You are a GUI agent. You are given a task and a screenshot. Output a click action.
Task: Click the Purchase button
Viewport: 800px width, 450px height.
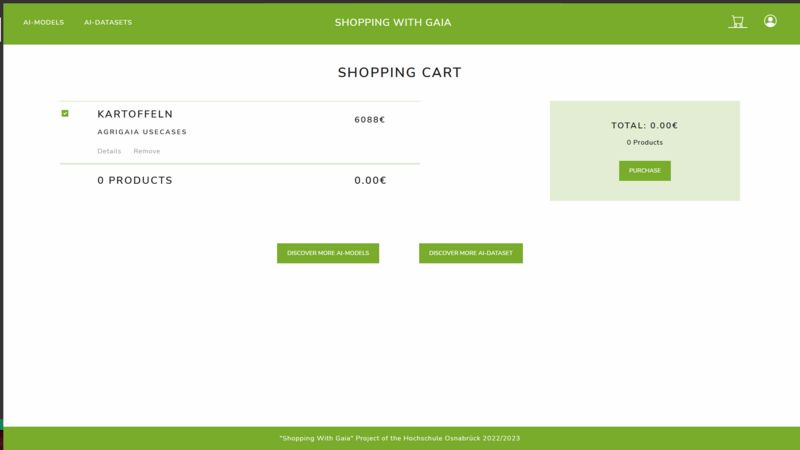tap(644, 171)
